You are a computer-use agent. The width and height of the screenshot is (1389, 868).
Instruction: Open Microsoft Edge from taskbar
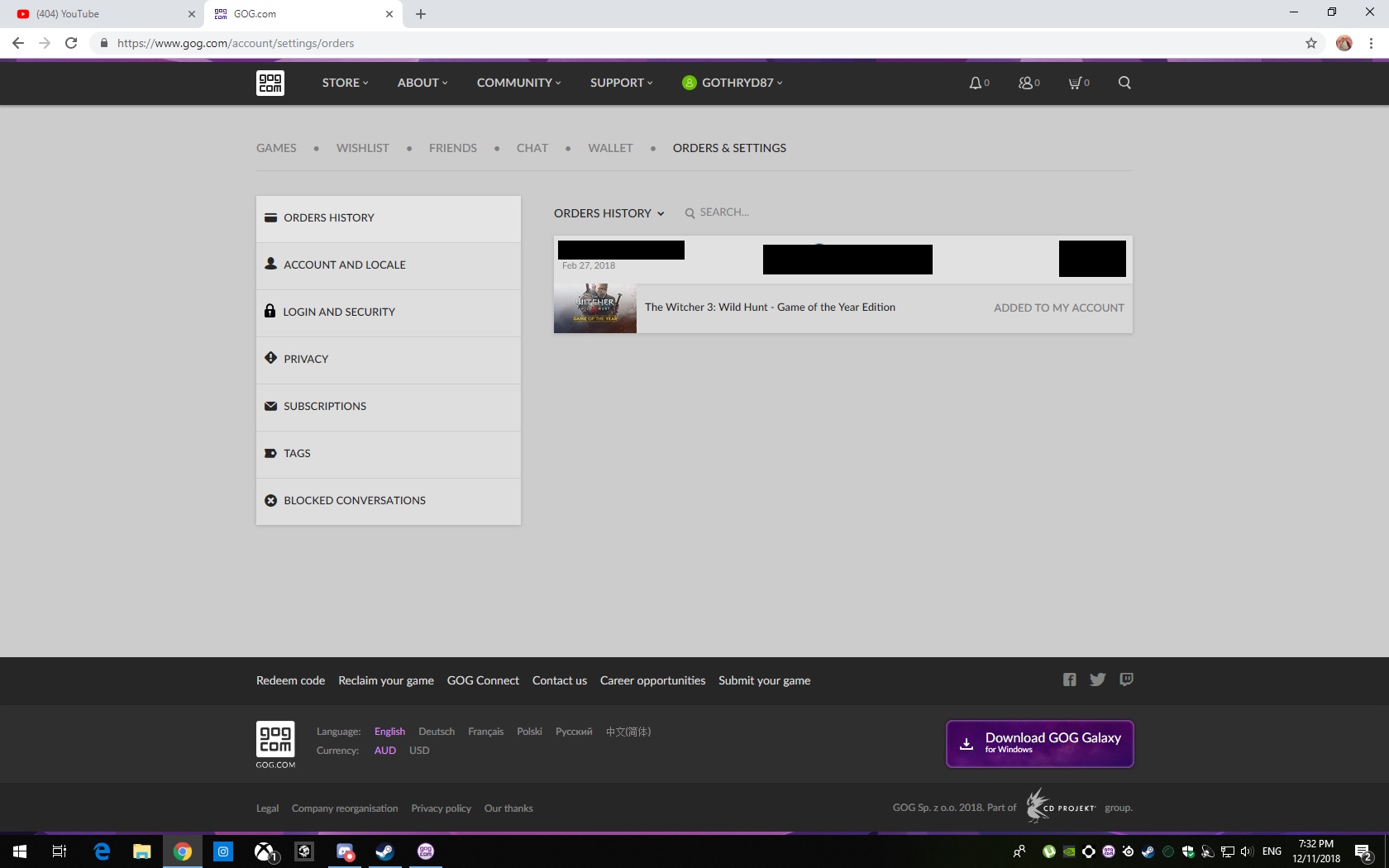[102, 851]
